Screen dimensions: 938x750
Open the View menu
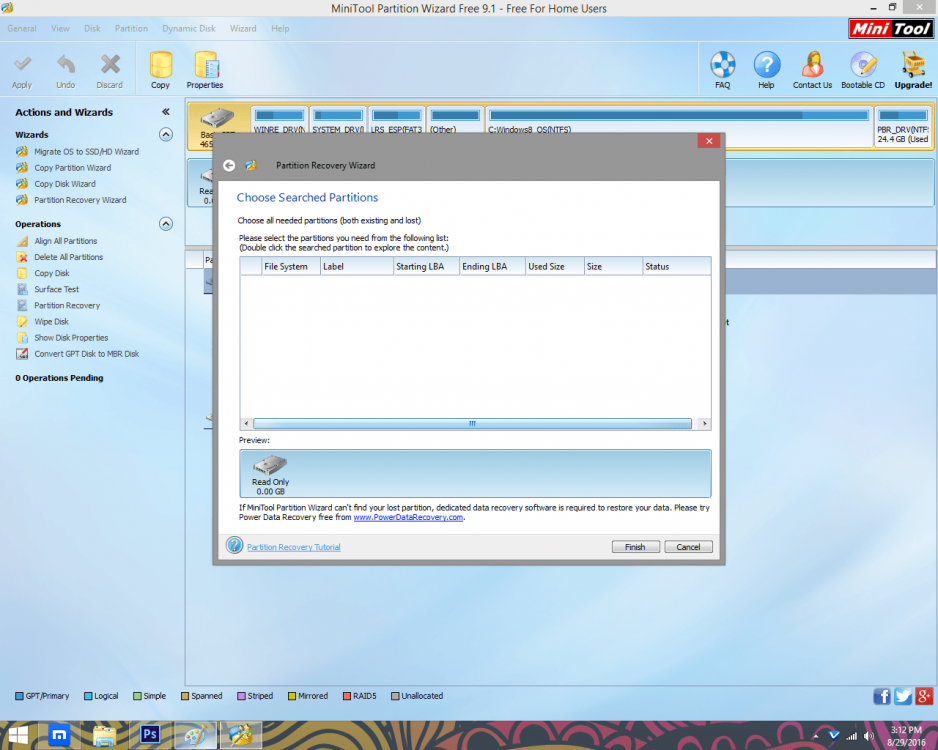[x=60, y=29]
